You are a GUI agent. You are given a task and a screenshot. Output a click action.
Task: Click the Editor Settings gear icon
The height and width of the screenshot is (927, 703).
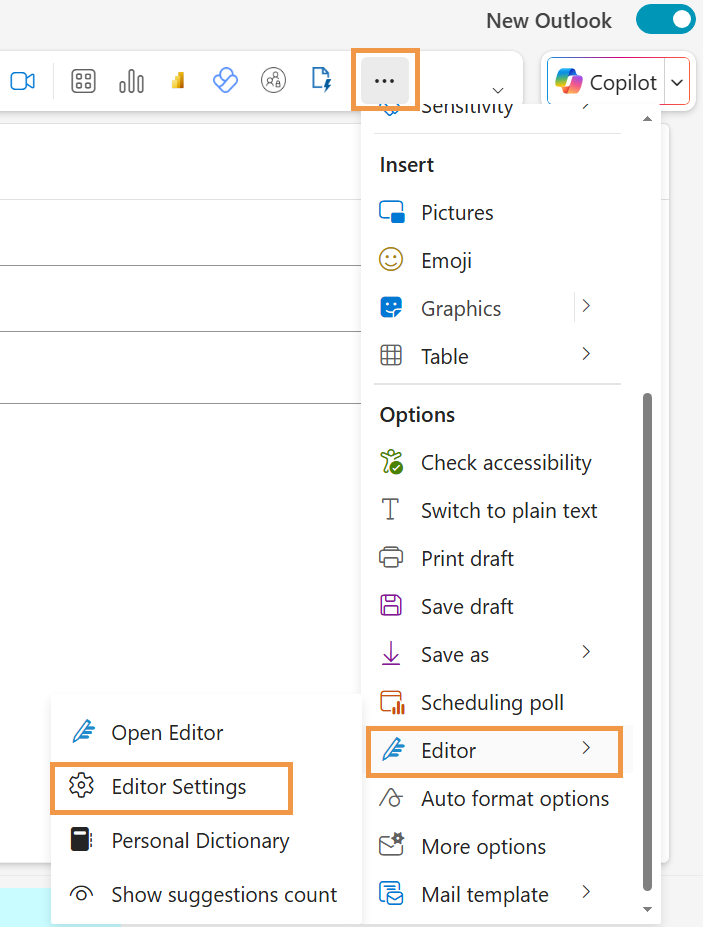82,785
